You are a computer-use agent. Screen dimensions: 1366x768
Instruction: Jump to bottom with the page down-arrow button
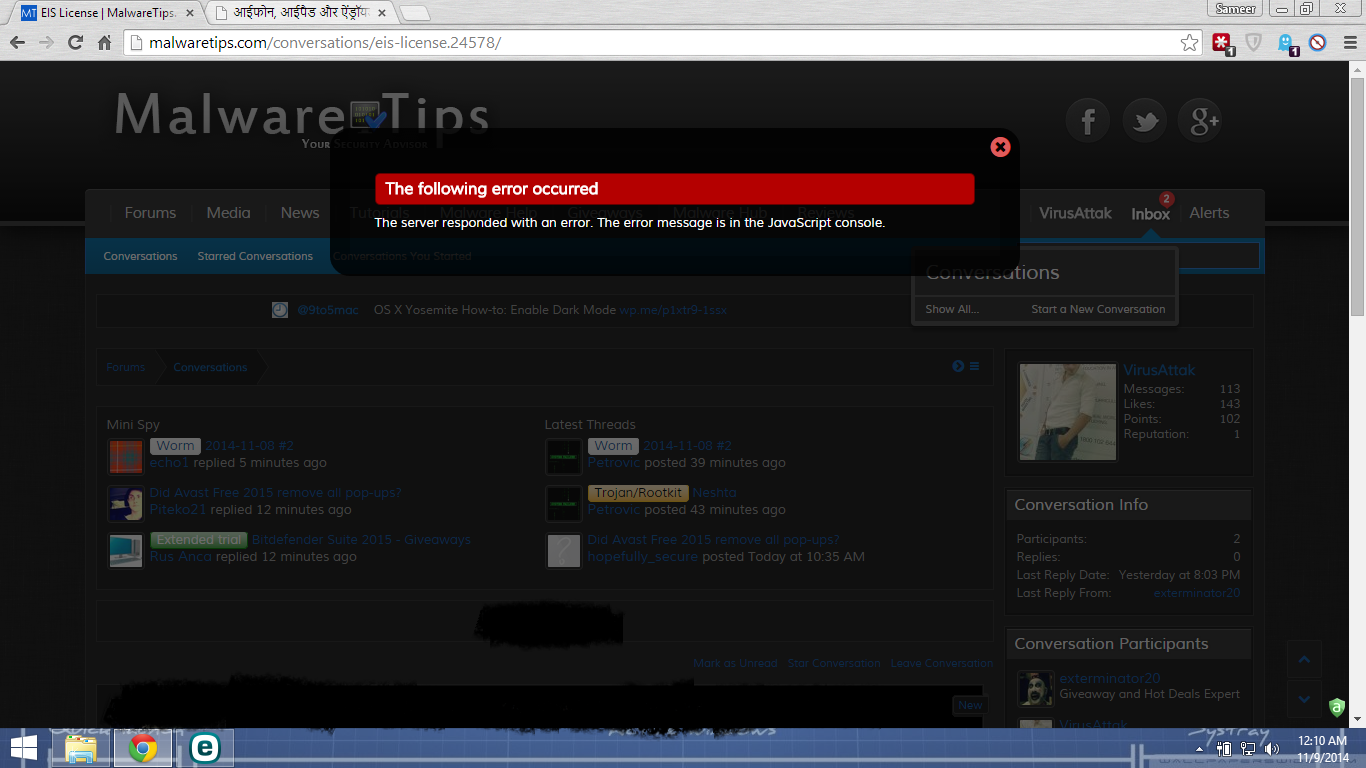click(1304, 699)
